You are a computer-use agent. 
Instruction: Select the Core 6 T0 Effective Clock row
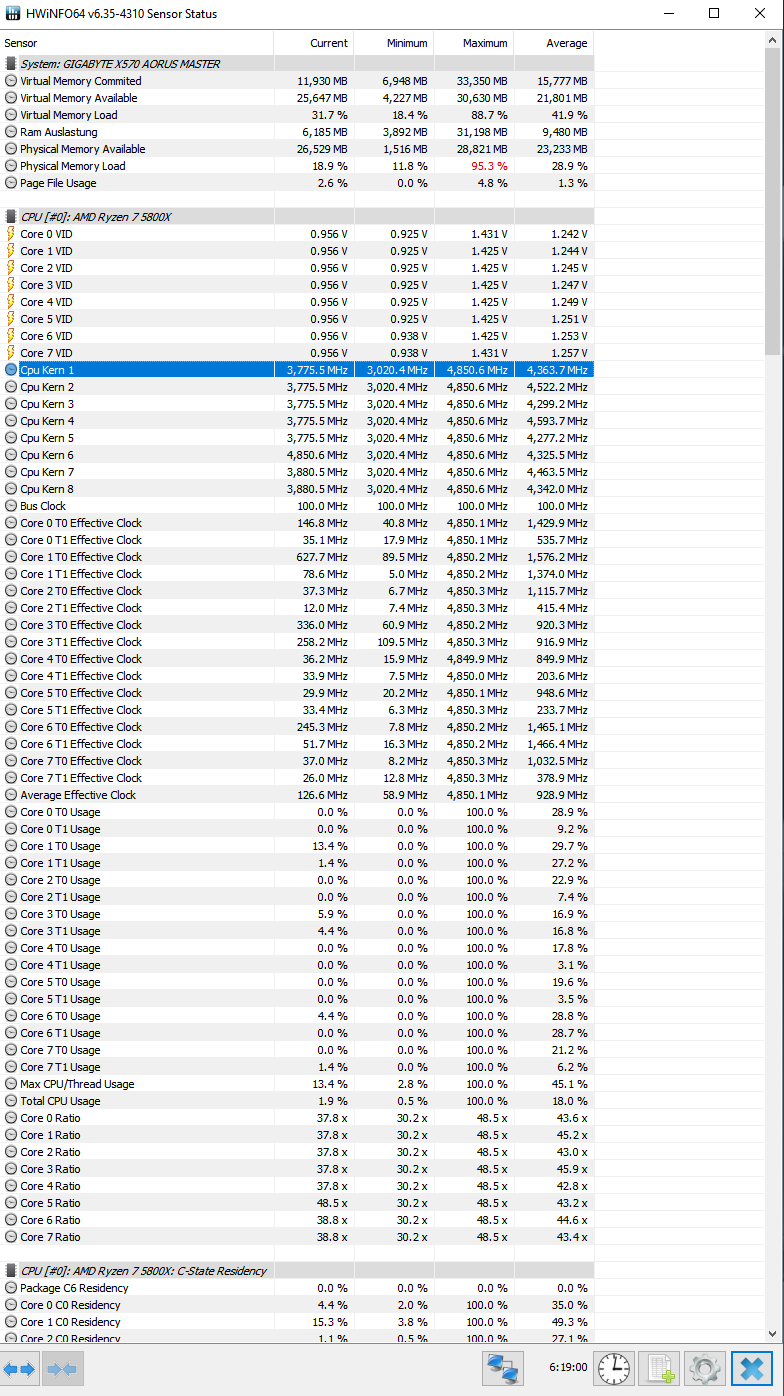(x=297, y=727)
